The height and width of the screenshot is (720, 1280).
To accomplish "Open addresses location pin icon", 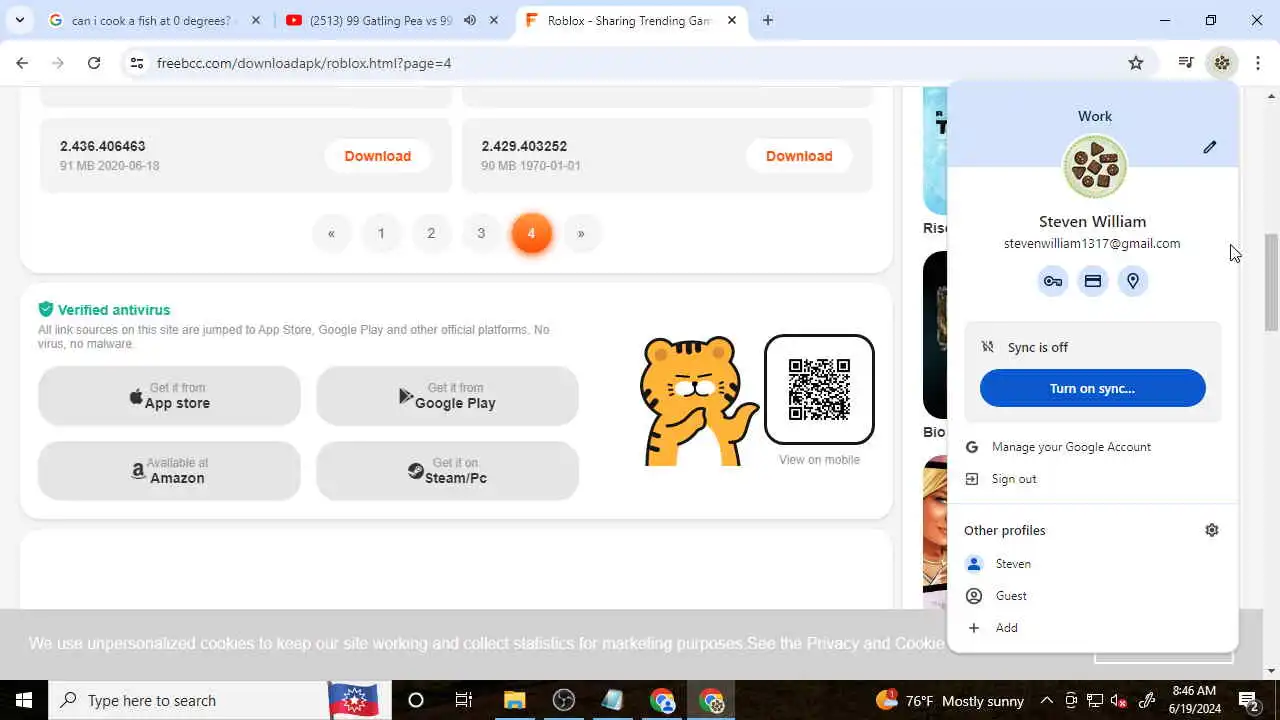I will 1133,282.
